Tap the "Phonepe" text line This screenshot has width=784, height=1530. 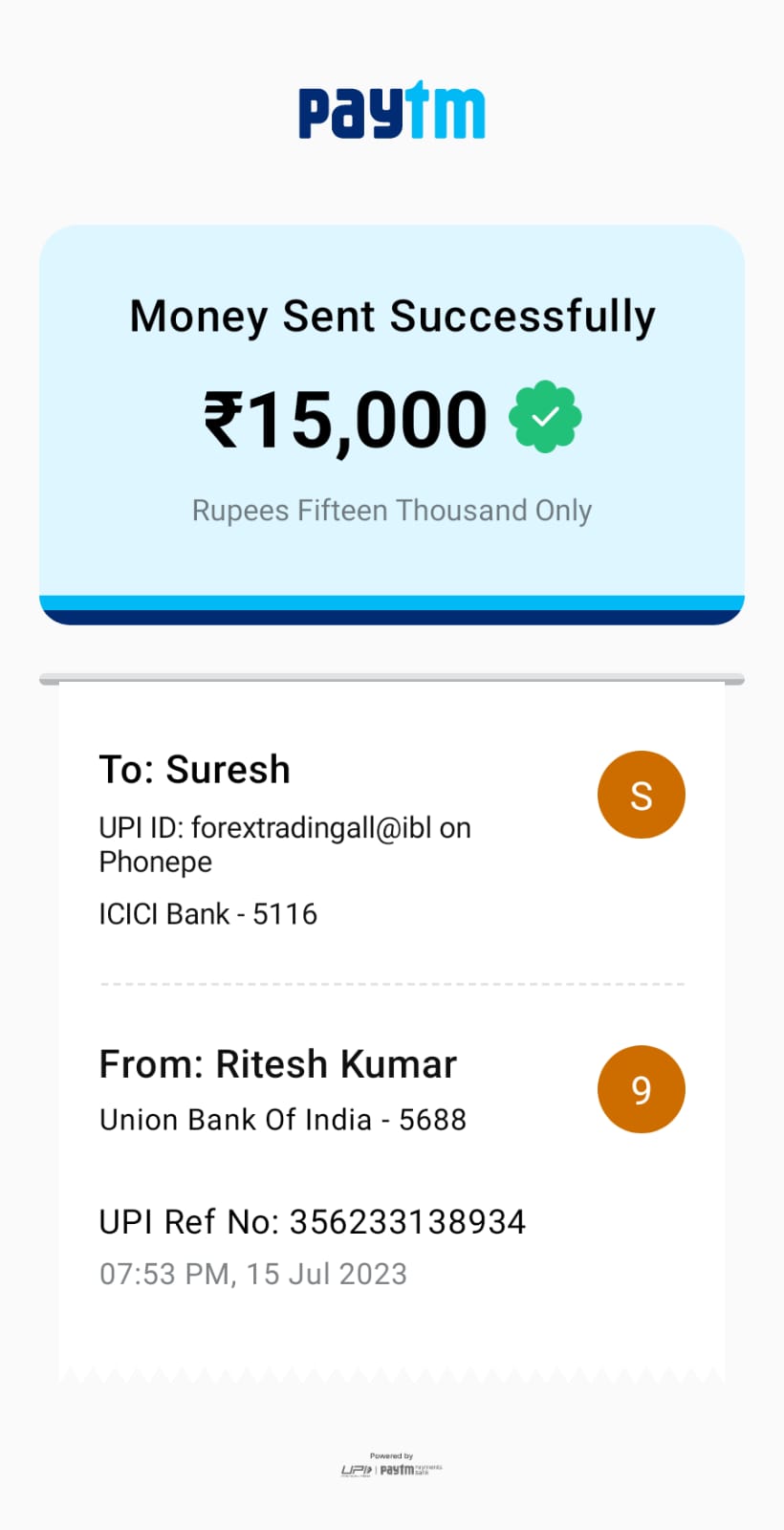point(156,862)
